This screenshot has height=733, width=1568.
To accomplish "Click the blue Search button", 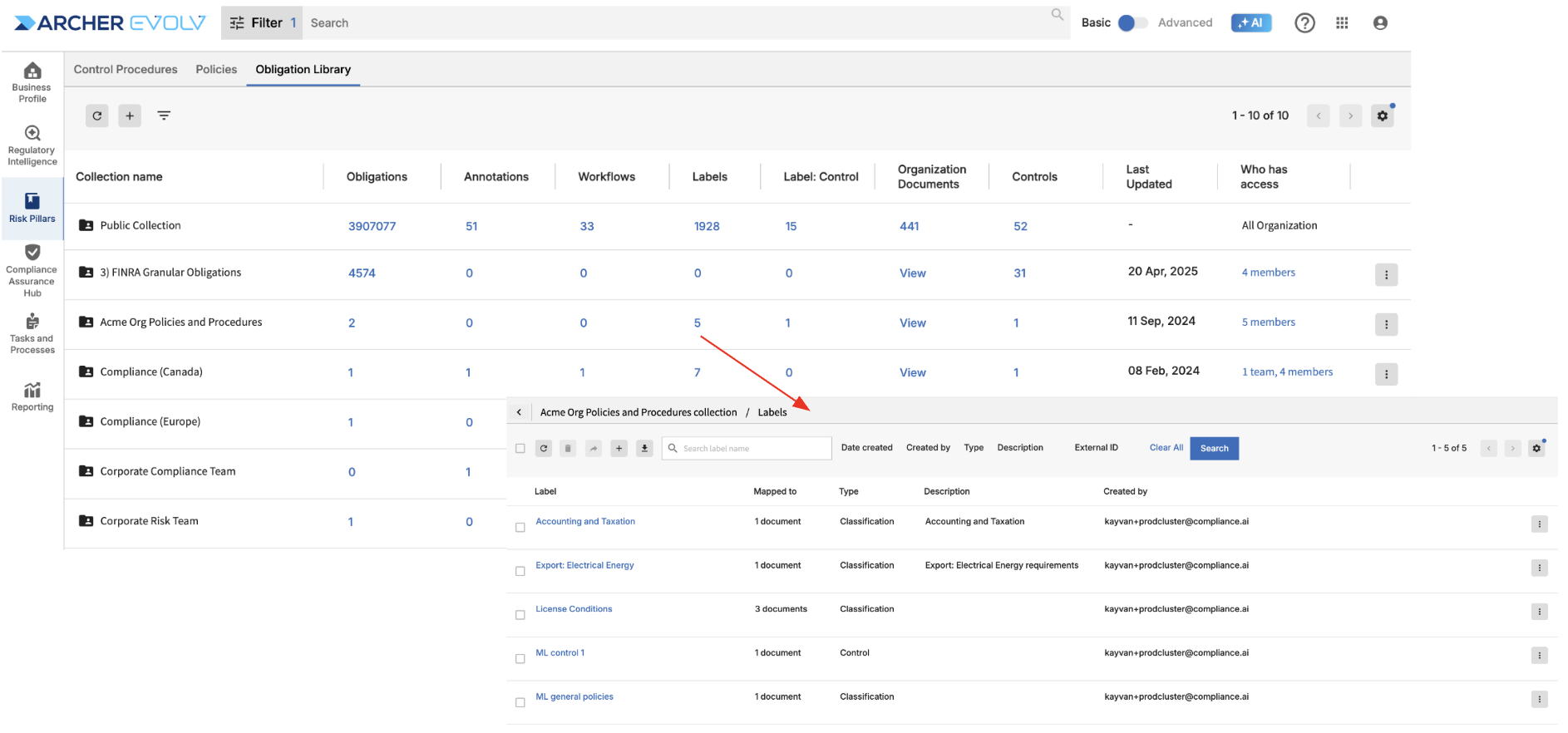I will click(x=1214, y=449).
